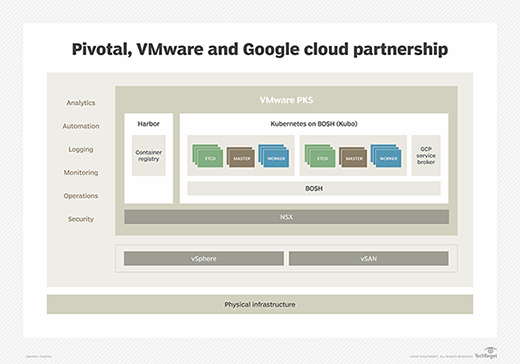Click the VMware PKS heading
520x364 pixels.
click(286, 100)
